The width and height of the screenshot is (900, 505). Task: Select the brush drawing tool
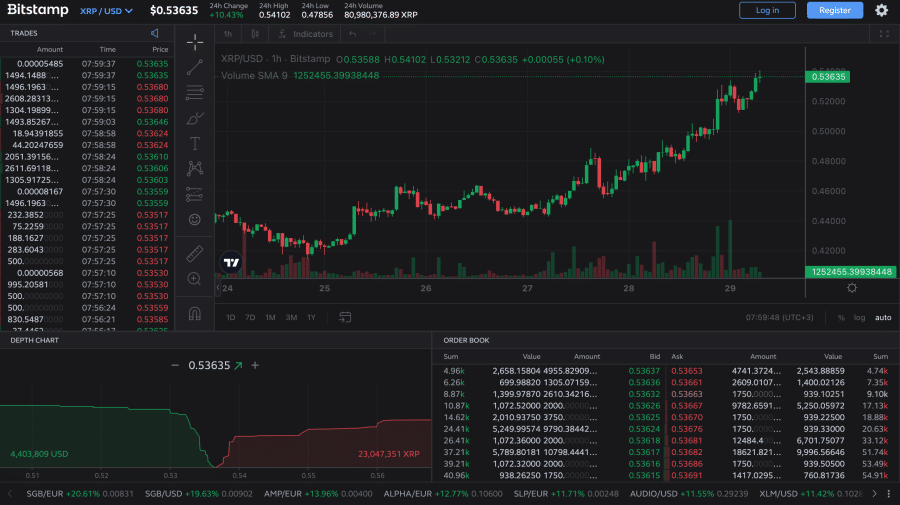pos(195,118)
